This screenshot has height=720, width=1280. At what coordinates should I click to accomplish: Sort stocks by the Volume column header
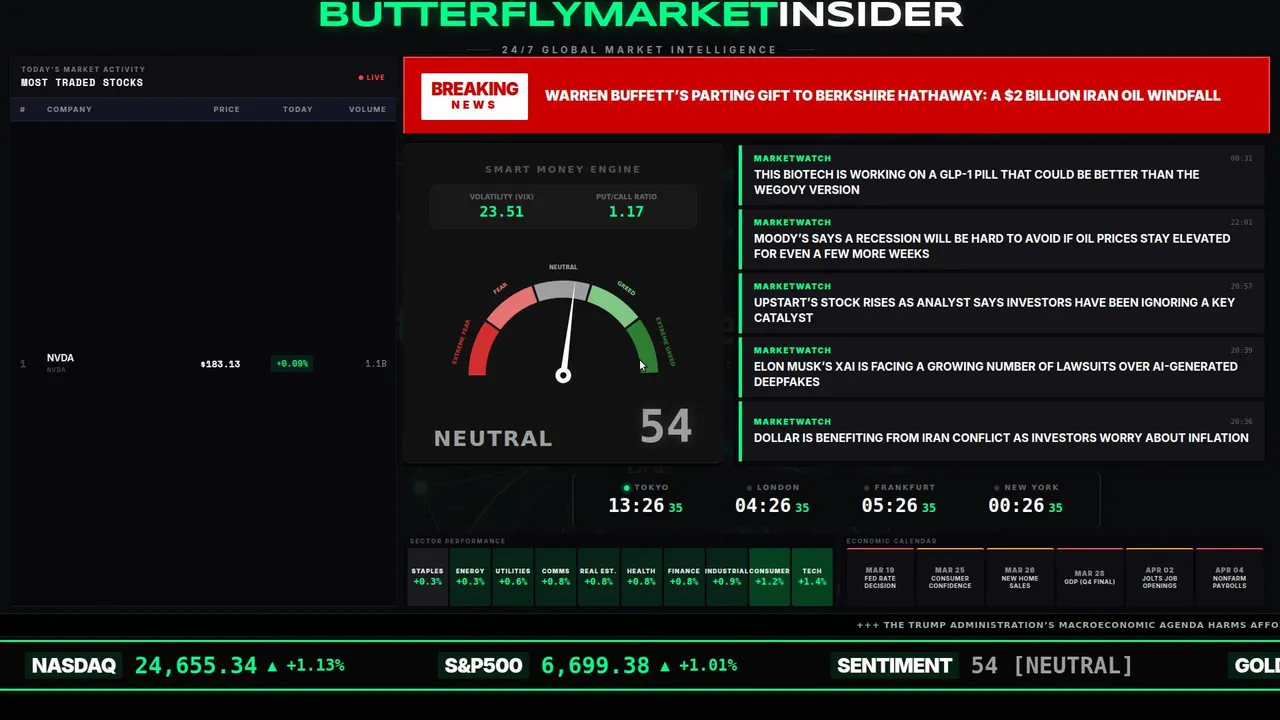pos(367,109)
